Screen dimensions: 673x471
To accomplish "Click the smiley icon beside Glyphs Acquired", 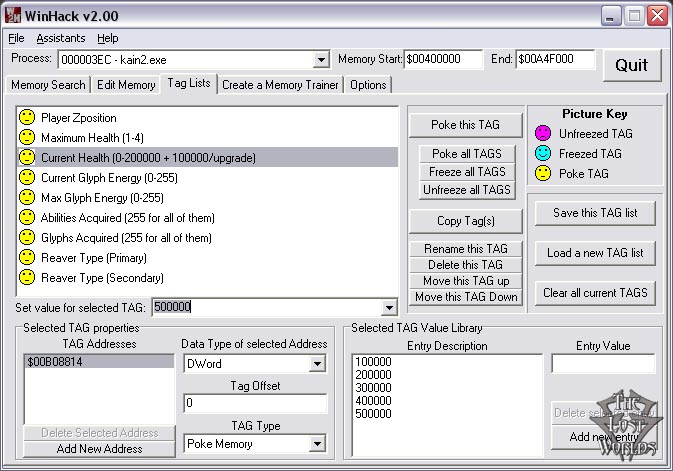I will pyautogui.click(x=27, y=237).
